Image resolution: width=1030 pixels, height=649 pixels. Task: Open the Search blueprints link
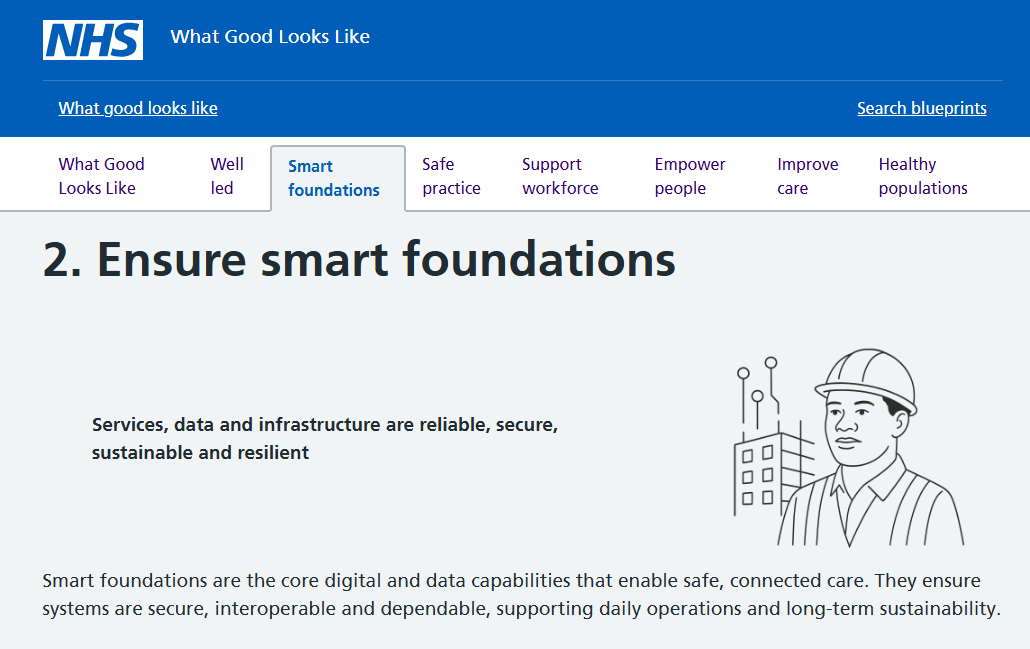(921, 108)
